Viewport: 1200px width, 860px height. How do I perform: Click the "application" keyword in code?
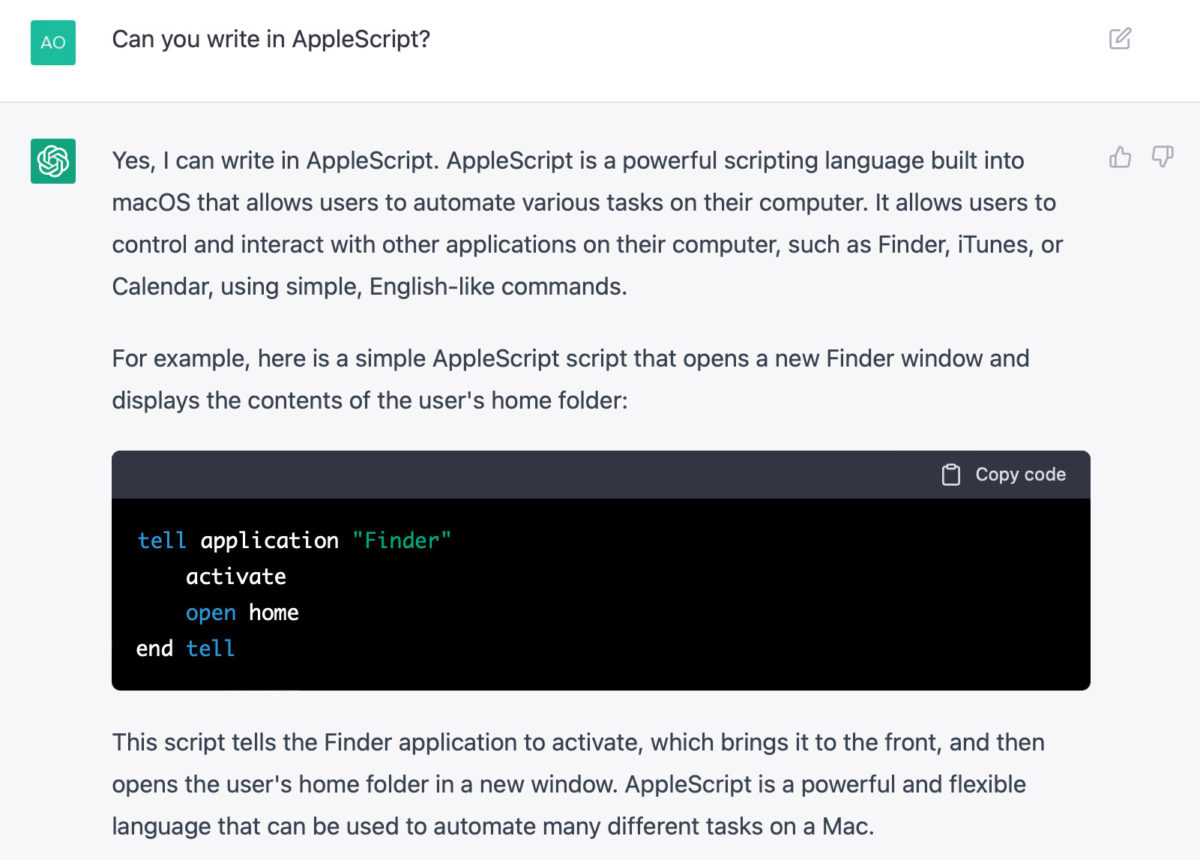coord(269,541)
